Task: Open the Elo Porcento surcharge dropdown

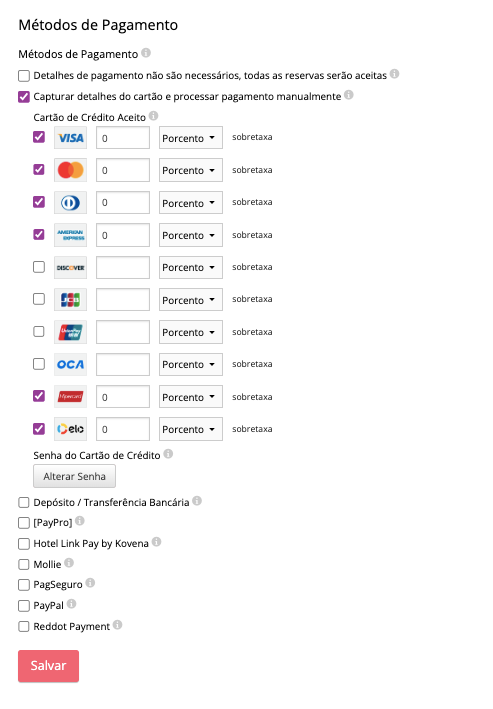Action: pyautogui.click(x=190, y=429)
